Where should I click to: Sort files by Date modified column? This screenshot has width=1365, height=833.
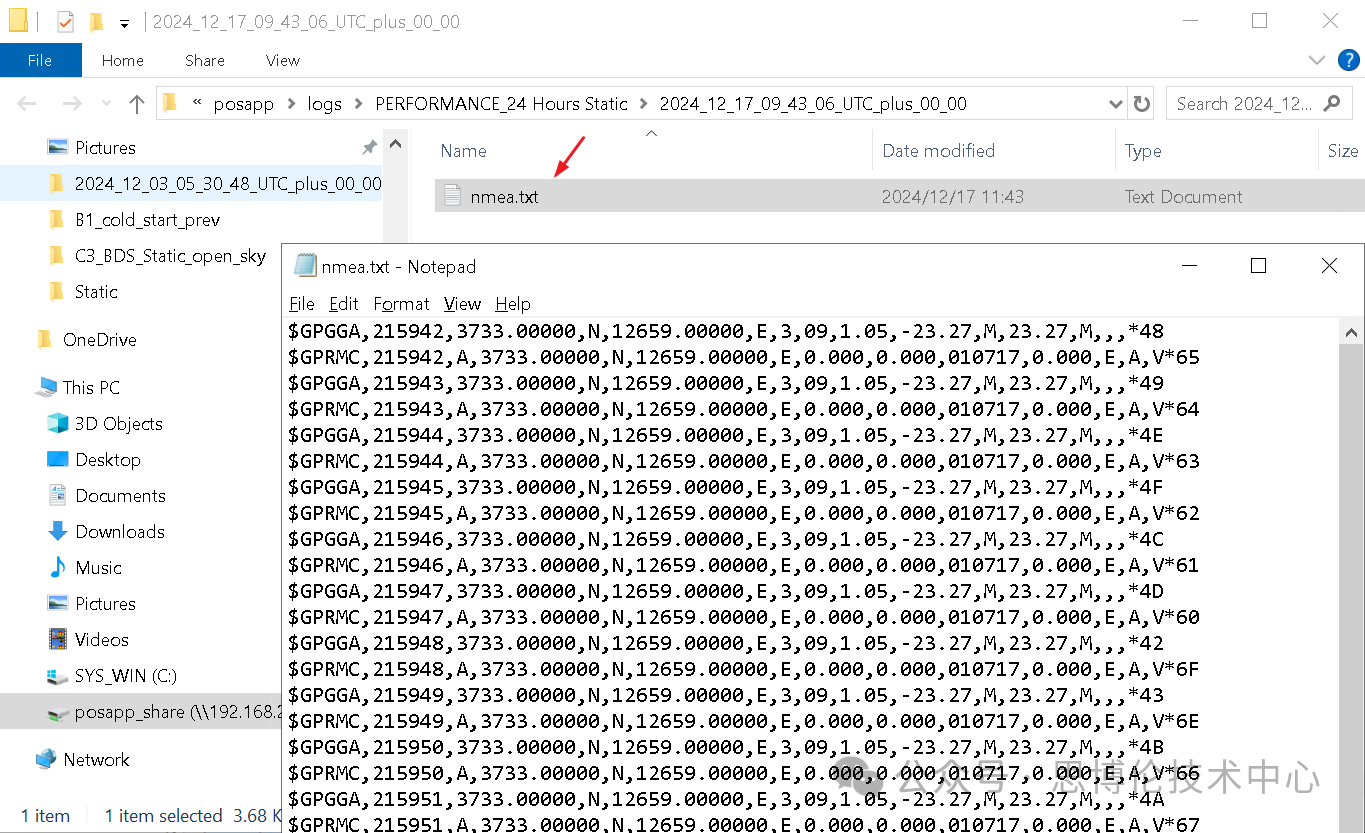(x=938, y=151)
